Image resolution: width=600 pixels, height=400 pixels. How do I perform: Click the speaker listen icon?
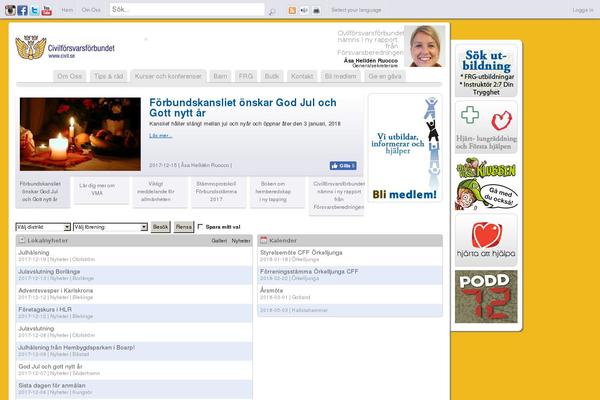(304, 10)
